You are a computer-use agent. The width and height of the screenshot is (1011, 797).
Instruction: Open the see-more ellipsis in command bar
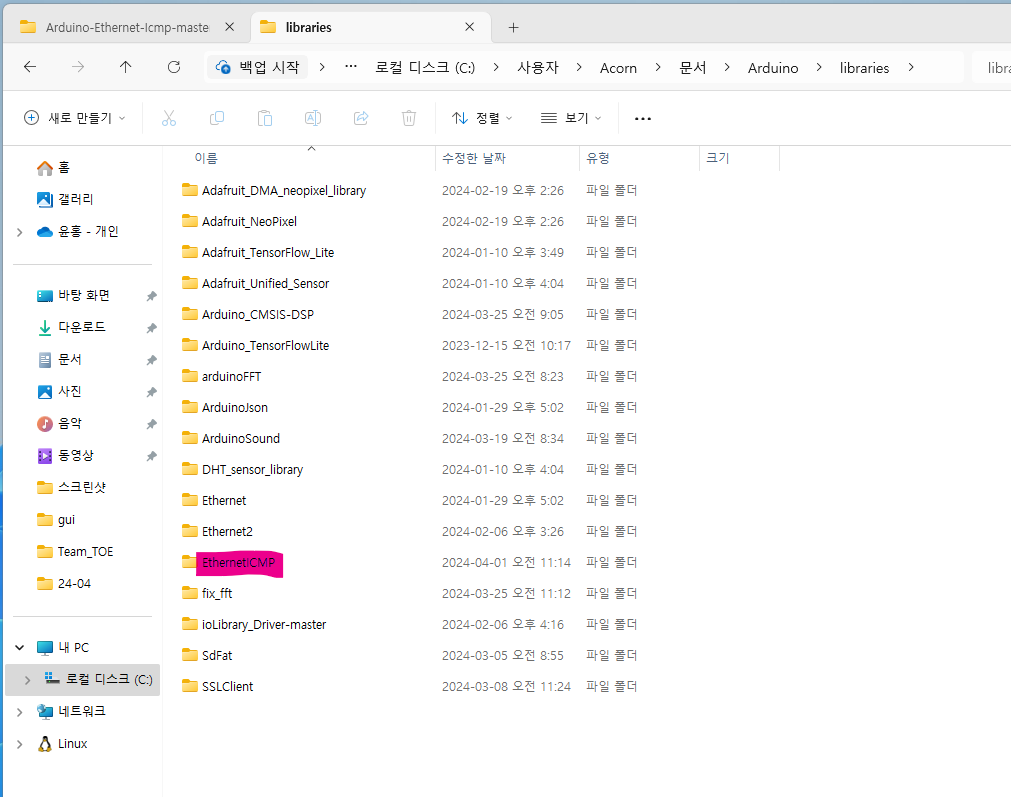coord(643,119)
